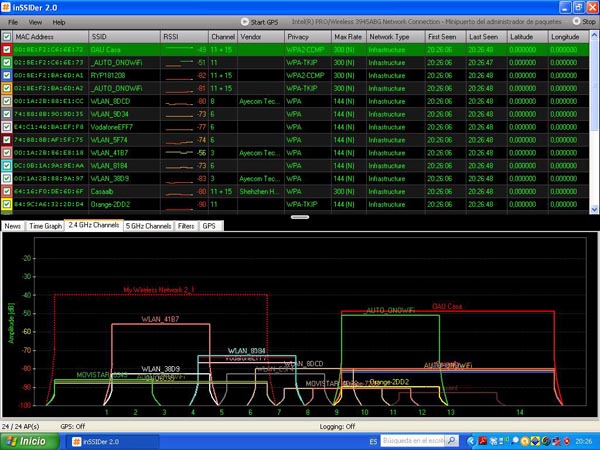Click the desktop search magnifier icon
This screenshot has height=450, width=600.
click(452, 441)
